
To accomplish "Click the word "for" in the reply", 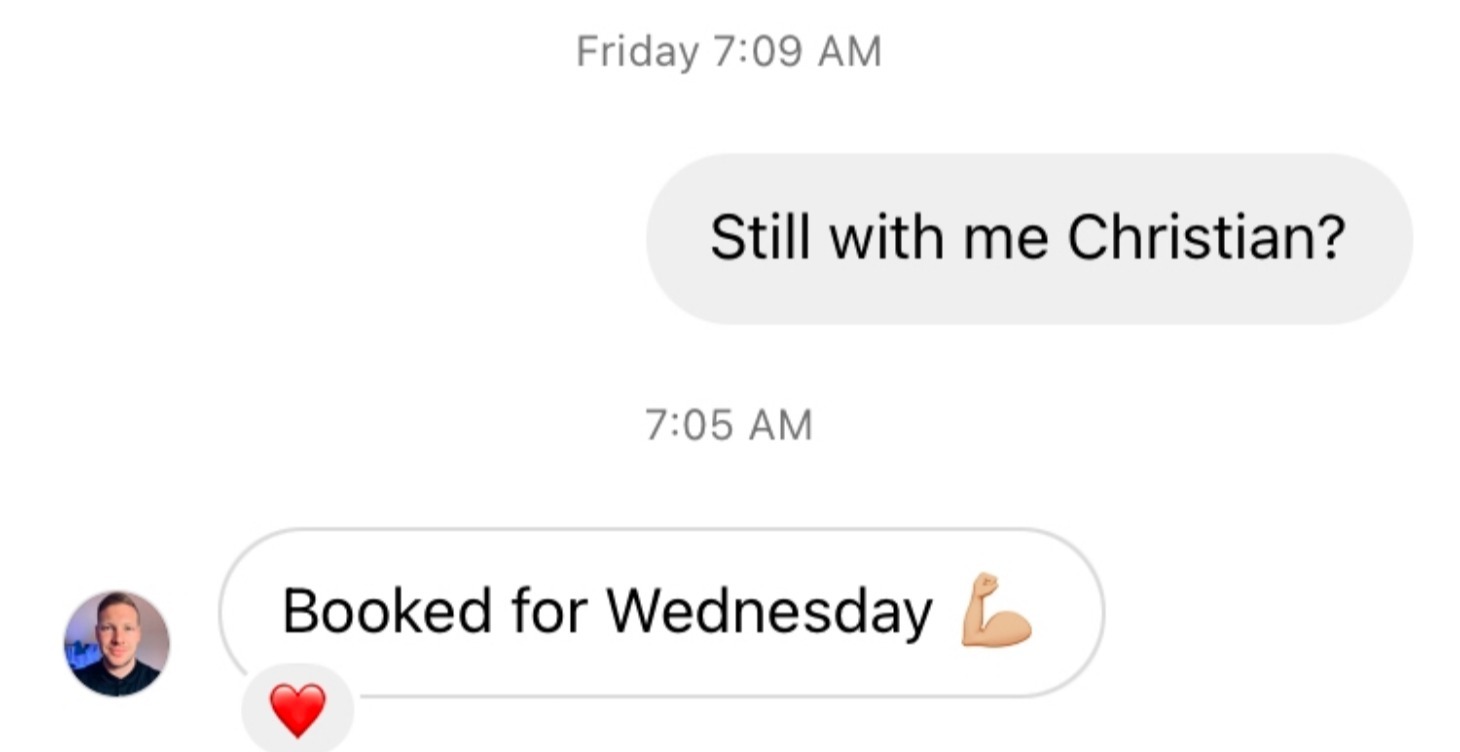I will click(x=547, y=610).
